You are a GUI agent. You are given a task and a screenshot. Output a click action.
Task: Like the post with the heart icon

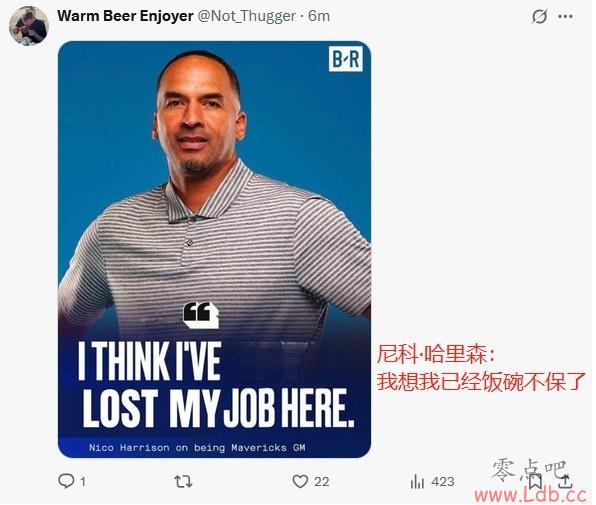tap(300, 481)
